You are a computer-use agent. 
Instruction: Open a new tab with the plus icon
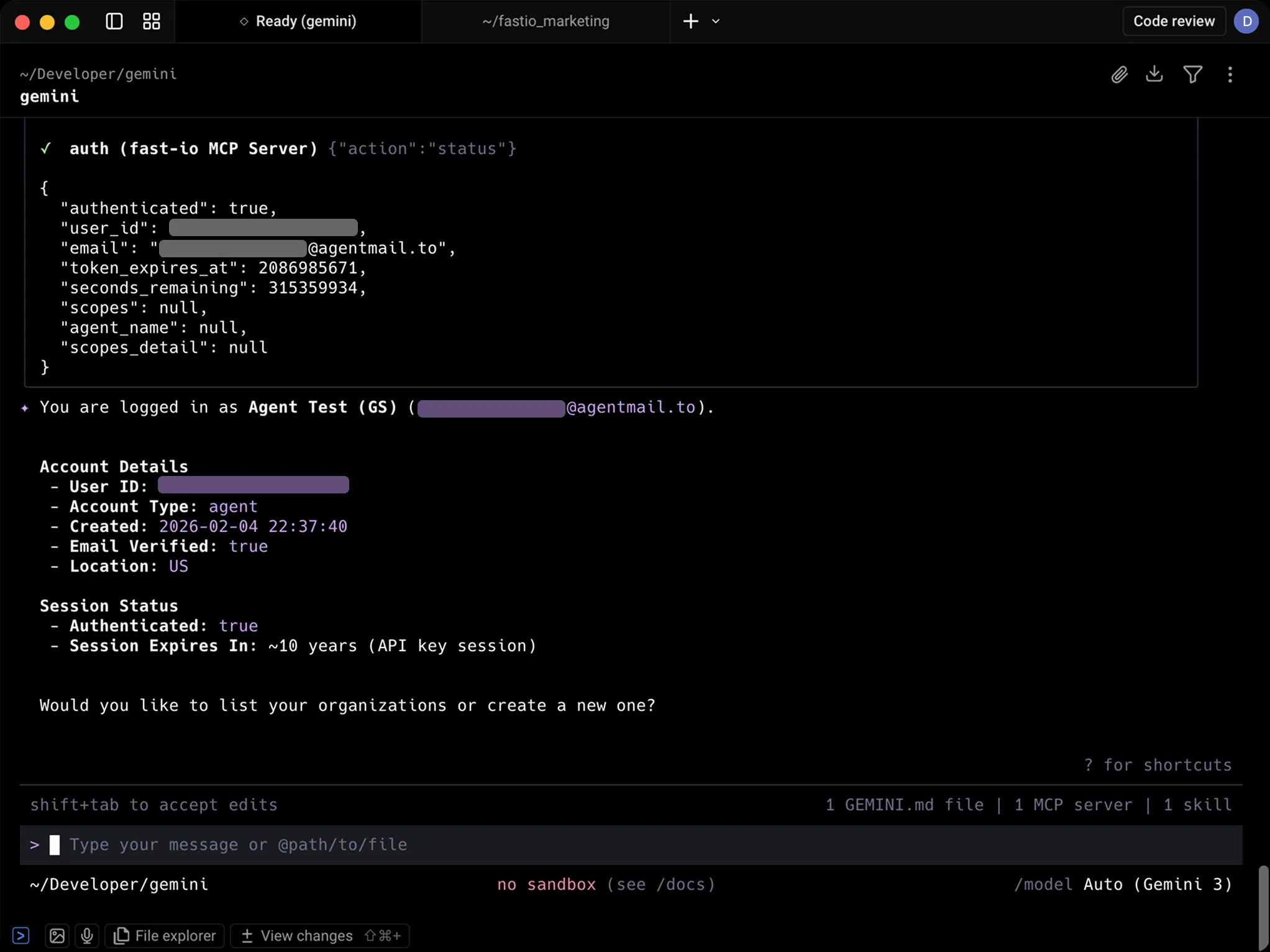(x=690, y=21)
